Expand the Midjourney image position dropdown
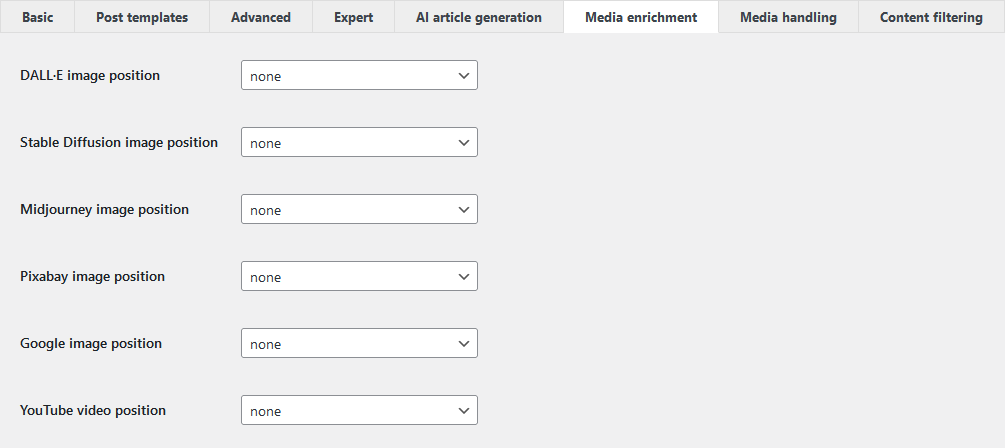The image size is (1005, 448). click(359, 210)
